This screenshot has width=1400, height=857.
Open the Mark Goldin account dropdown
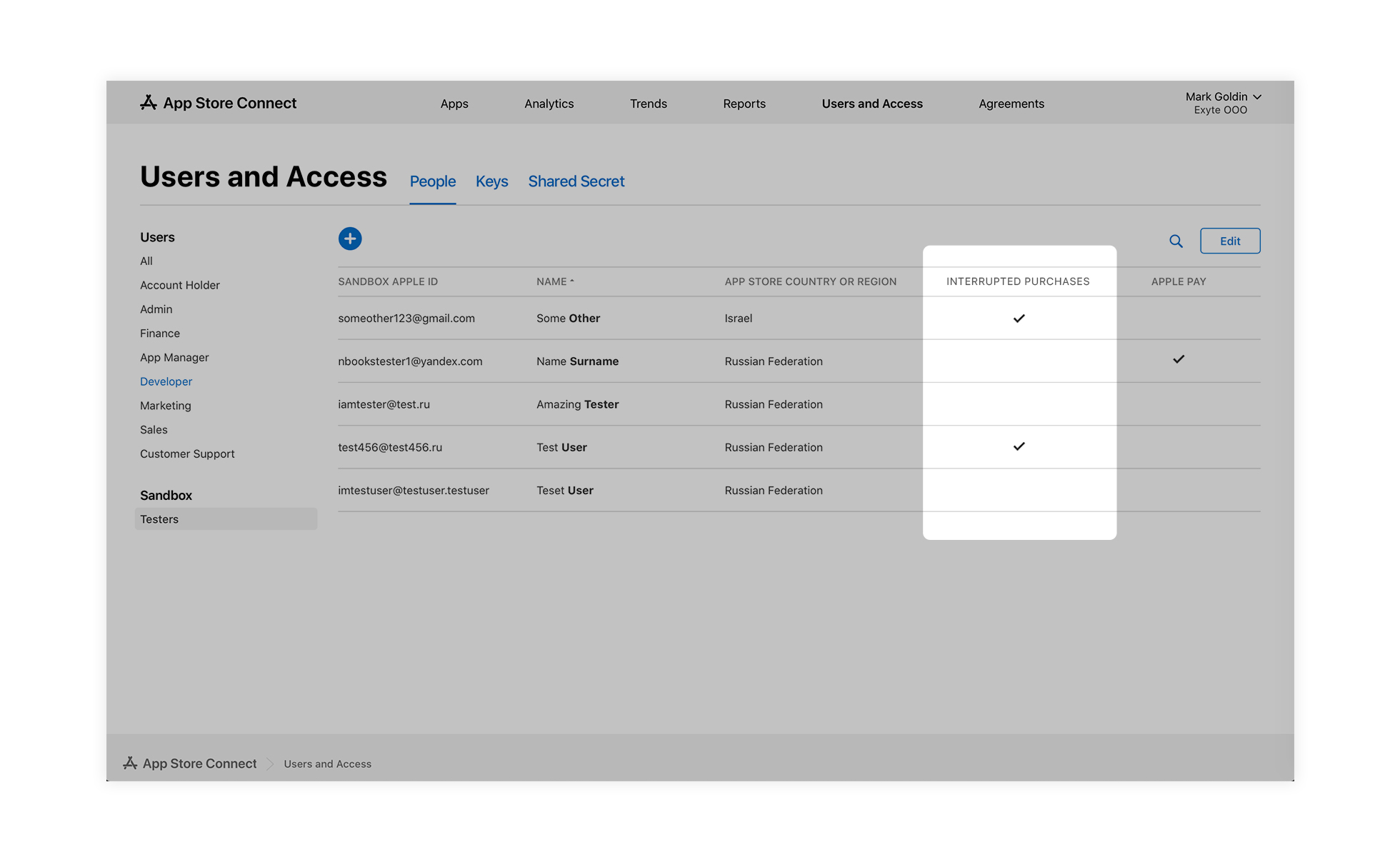point(1223,103)
